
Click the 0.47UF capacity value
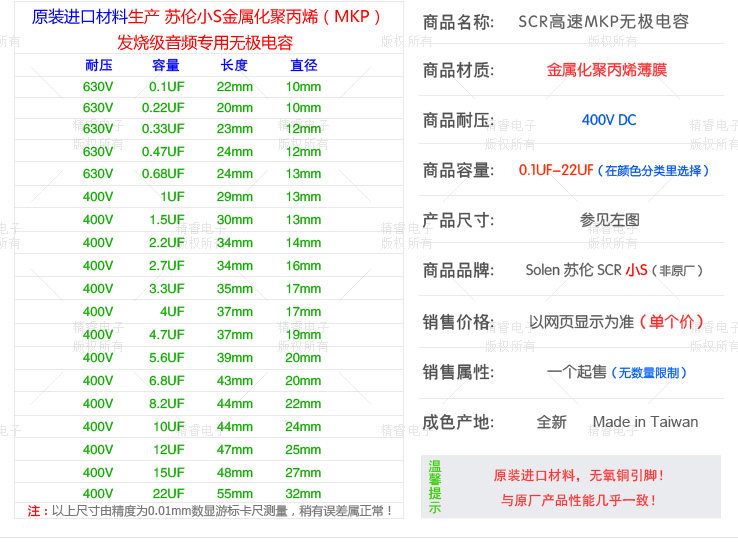[x=163, y=152]
